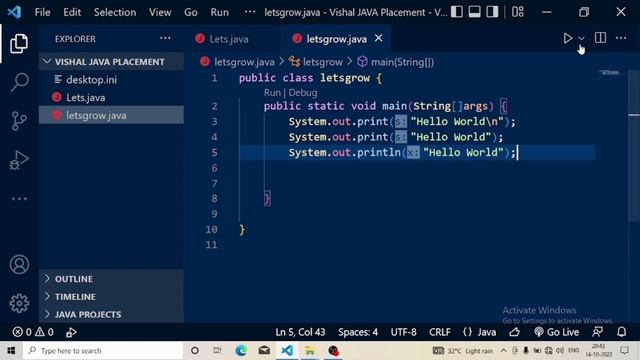This screenshot has height=360, width=640.
Task: Expand the OUTLINE section
Action: 111,279
